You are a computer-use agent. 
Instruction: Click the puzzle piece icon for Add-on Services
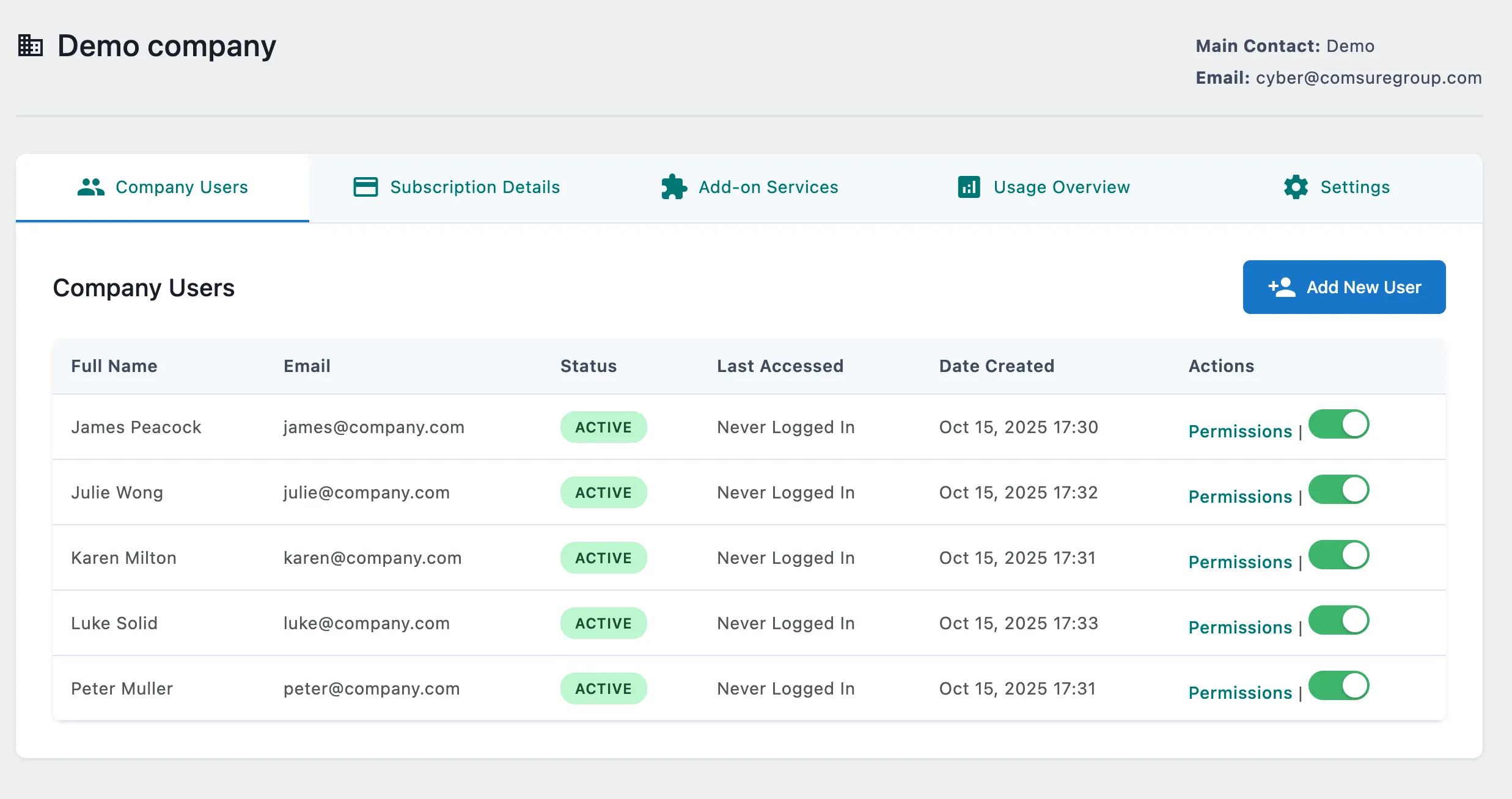point(673,187)
